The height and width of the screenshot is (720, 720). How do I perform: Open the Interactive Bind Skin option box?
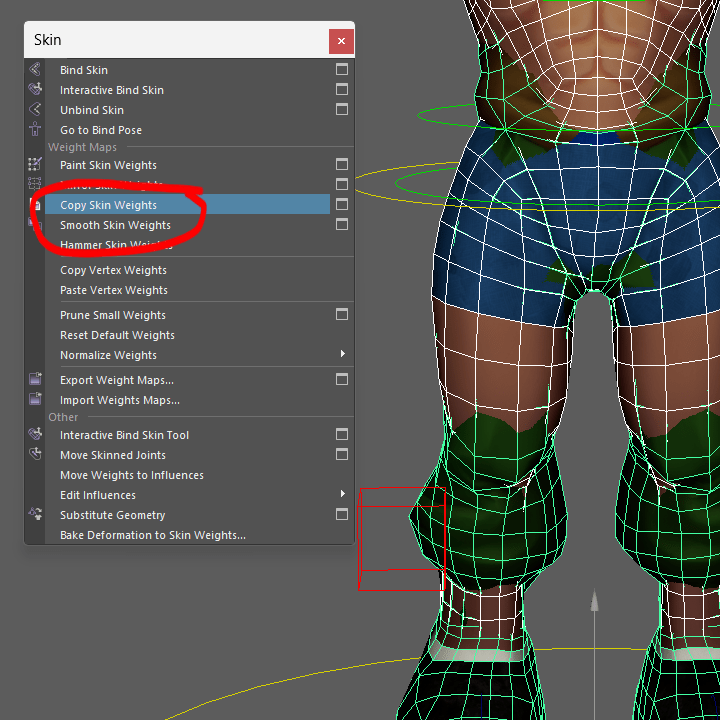coord(342,90)
